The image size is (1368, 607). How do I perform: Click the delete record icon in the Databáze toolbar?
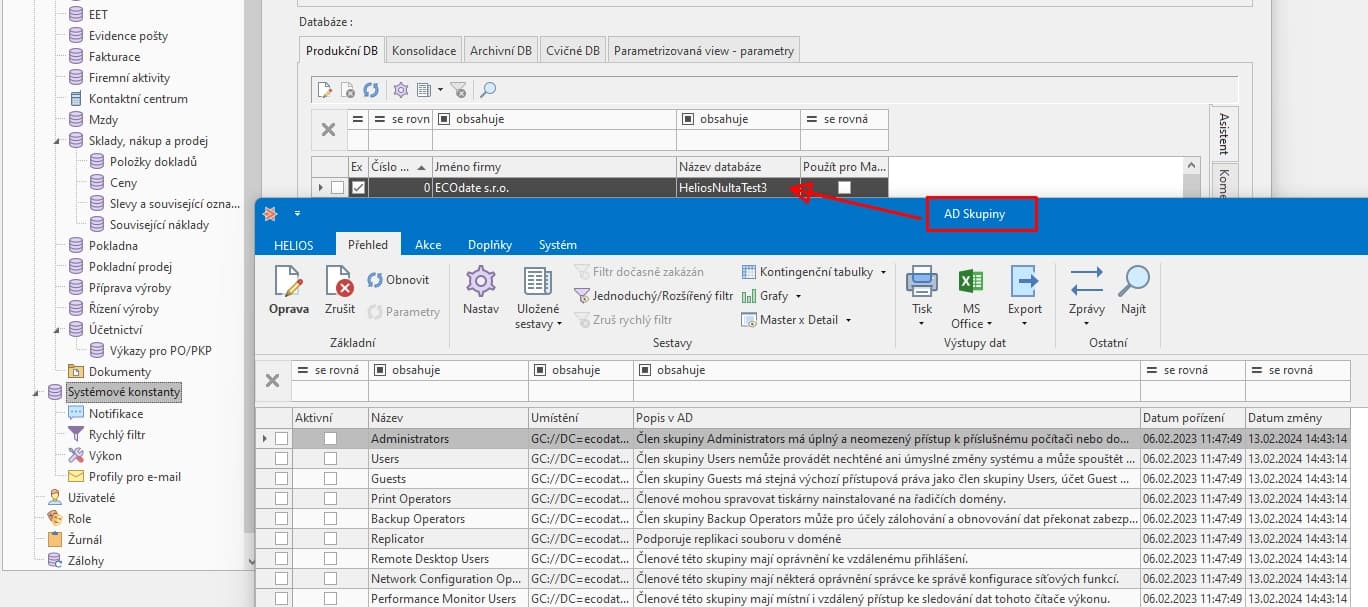348,90
